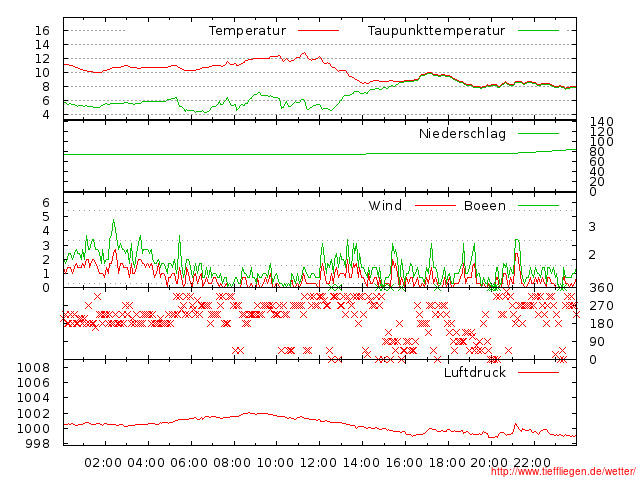
Task: Click the 18:00 time axis label
Action: pos(447,463)
